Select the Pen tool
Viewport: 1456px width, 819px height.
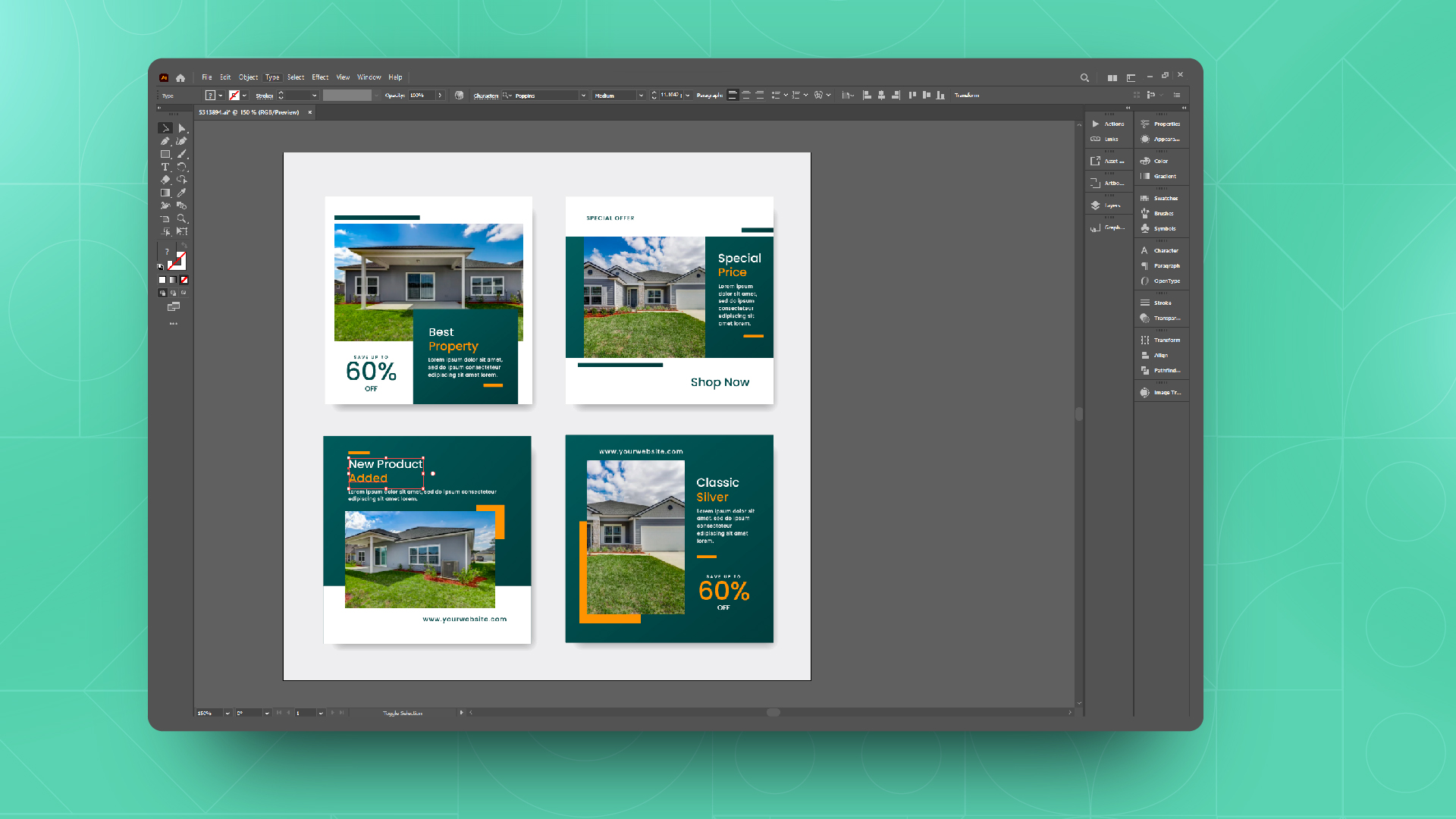point(165,141)
